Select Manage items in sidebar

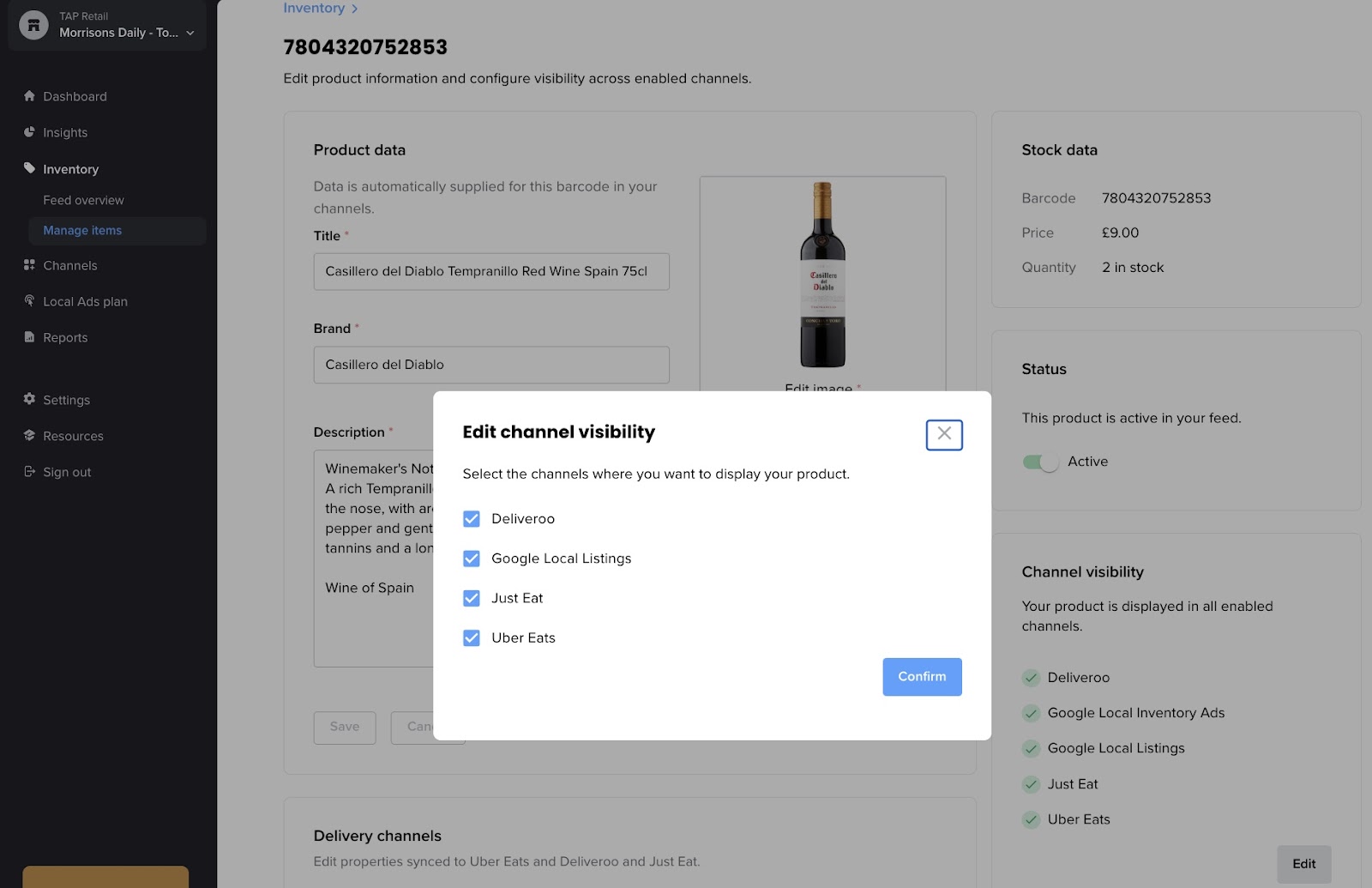click(x=82, y=230)
